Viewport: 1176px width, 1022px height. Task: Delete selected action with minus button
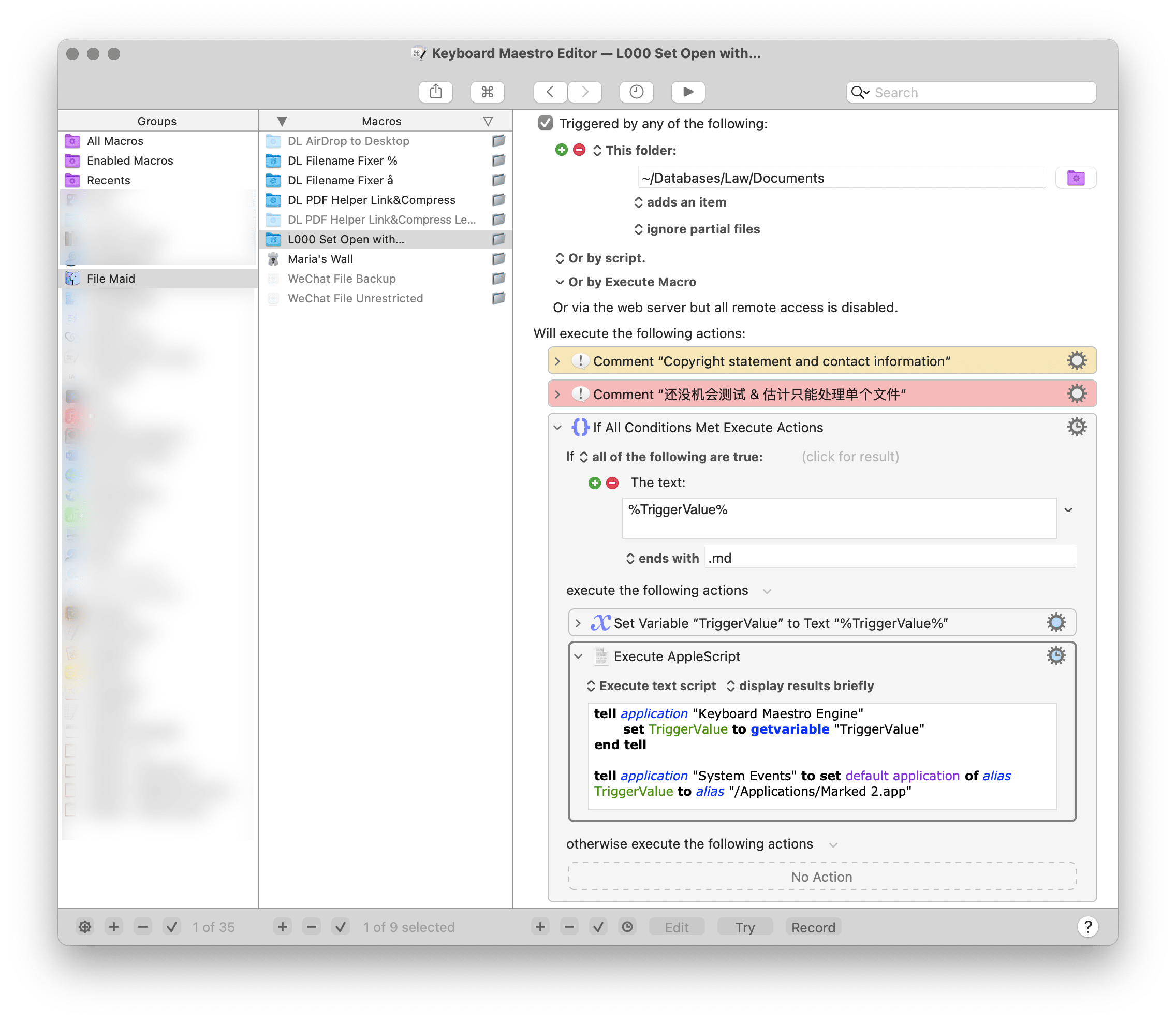click(569, 927)
